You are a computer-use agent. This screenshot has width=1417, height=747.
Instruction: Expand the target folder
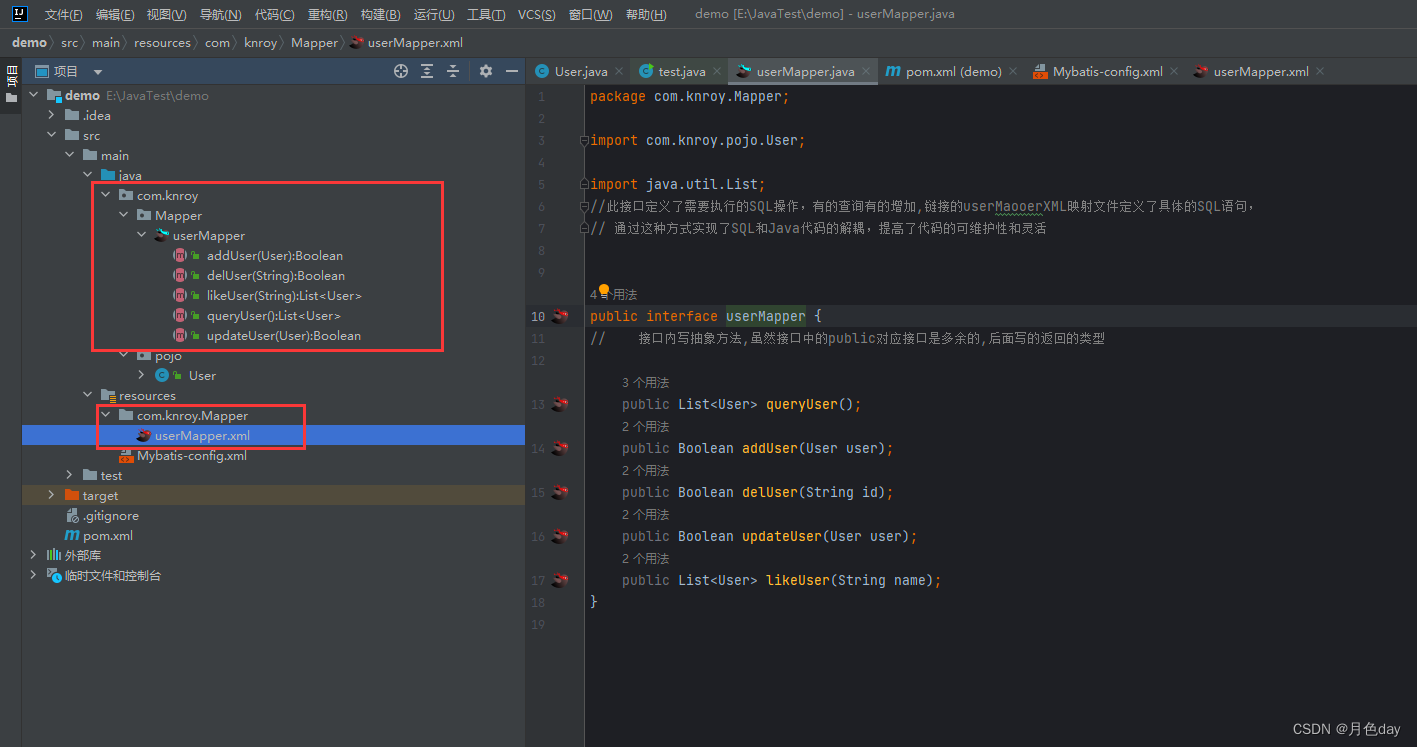[x=52, y=495]
